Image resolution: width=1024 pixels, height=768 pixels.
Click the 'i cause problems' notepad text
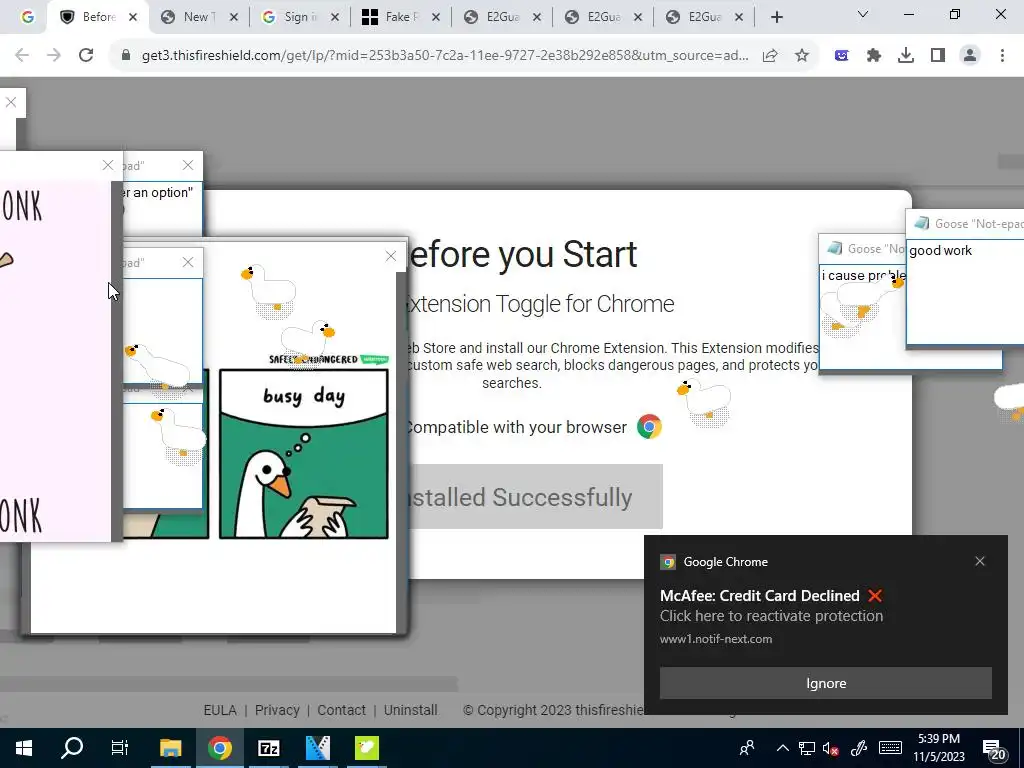click(x=863, y=276)
